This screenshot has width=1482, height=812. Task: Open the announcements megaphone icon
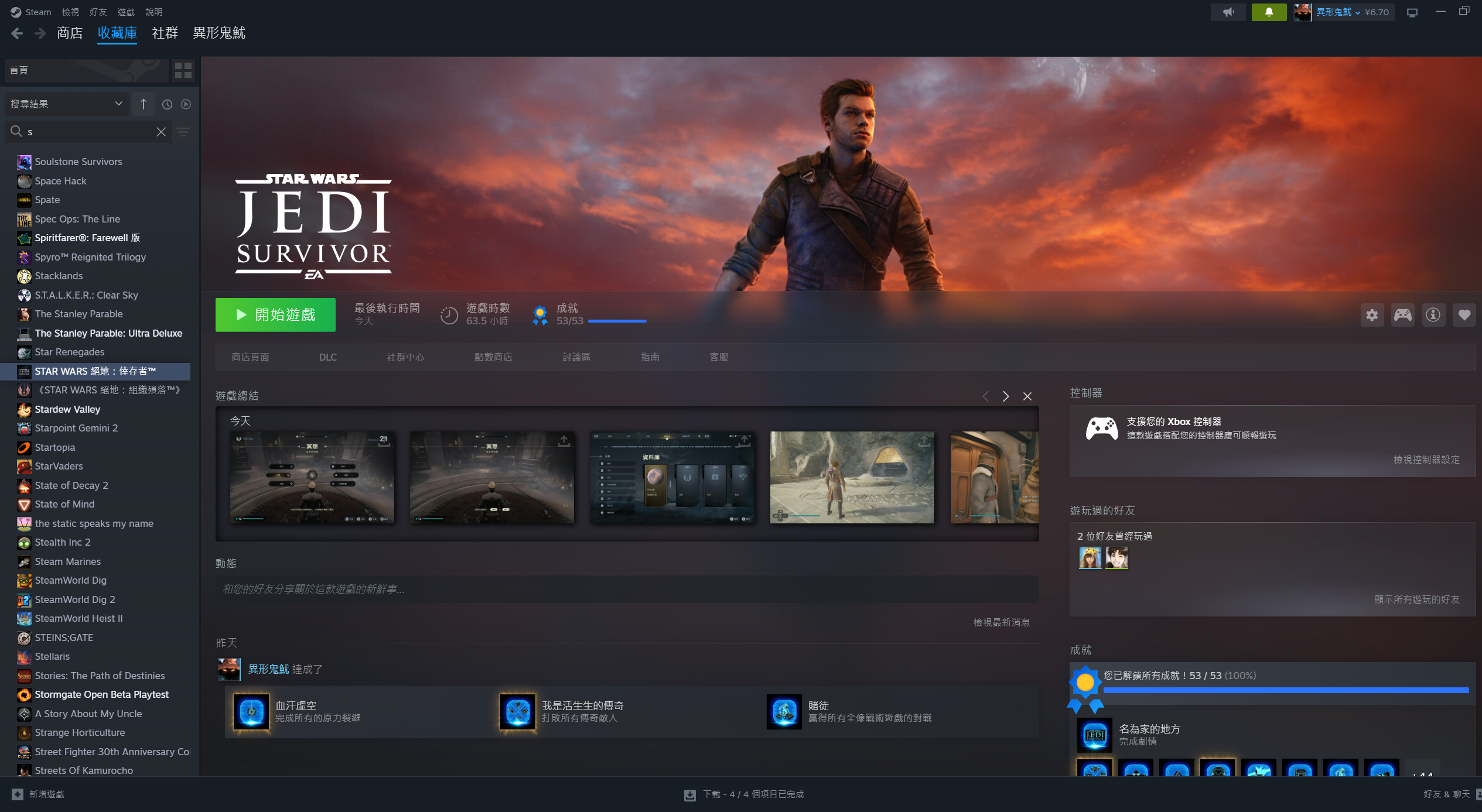[1228, 12]
